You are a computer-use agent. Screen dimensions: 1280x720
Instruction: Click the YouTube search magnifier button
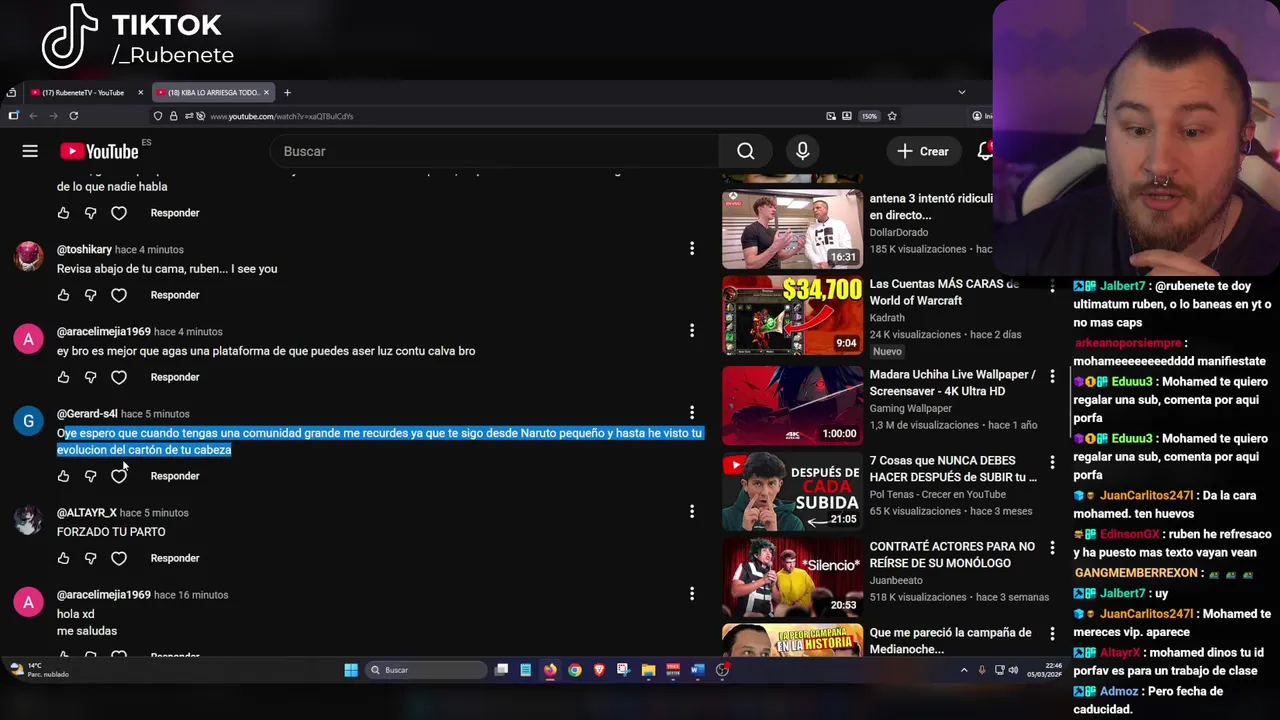click(745, 151)
